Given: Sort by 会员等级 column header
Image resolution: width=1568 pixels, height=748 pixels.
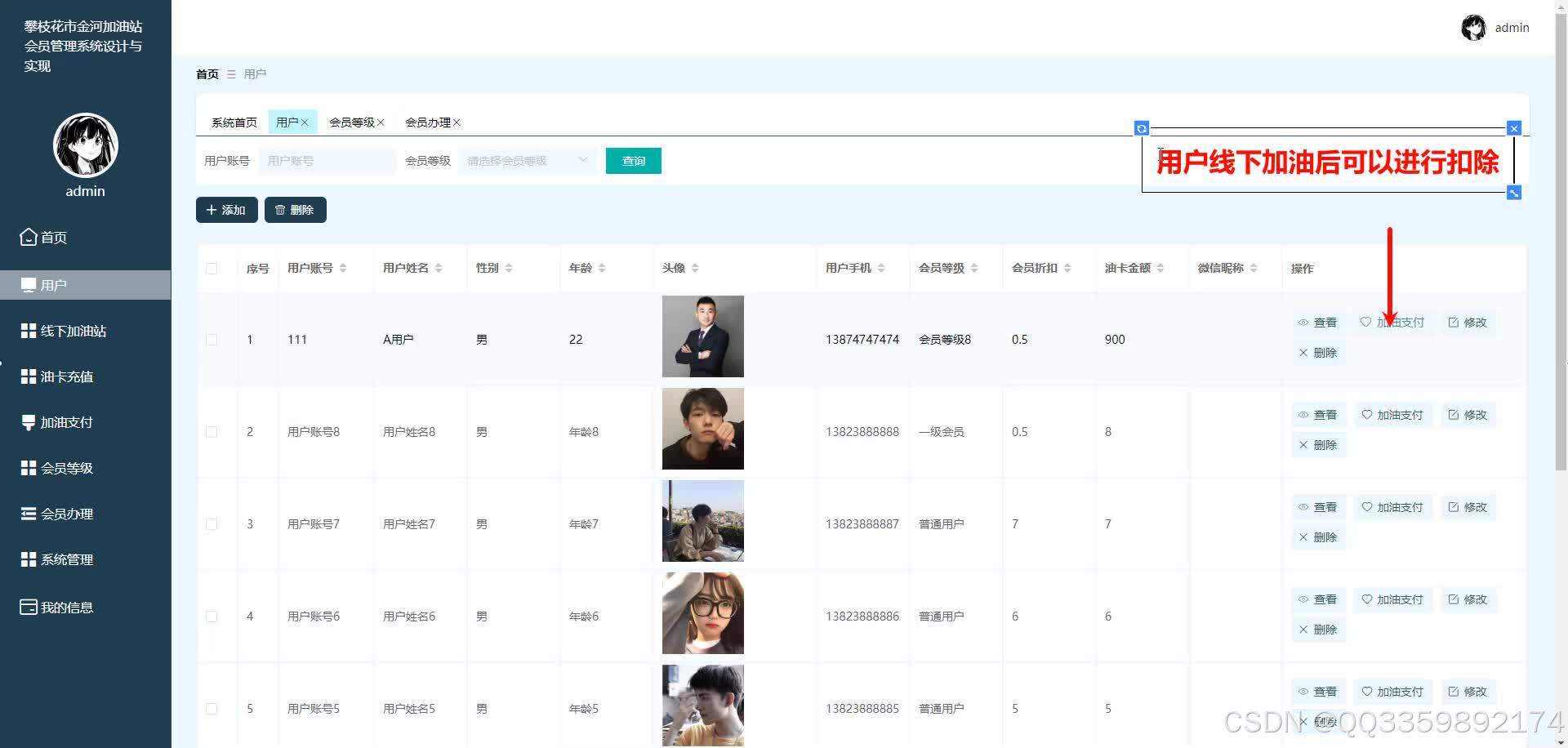Looking at the screenshot, I should [x=974, y=268].
